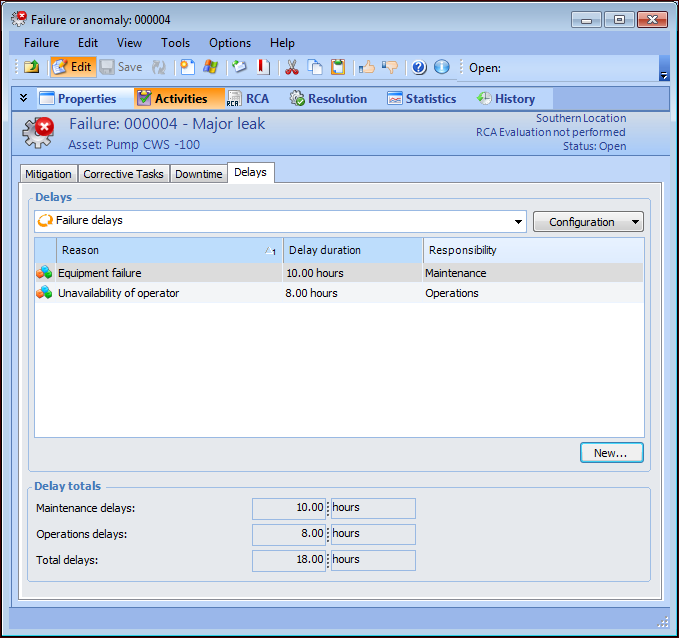Click the scissors cut icon
This screenshot has width=679, height=638.
tap(292, 67)
